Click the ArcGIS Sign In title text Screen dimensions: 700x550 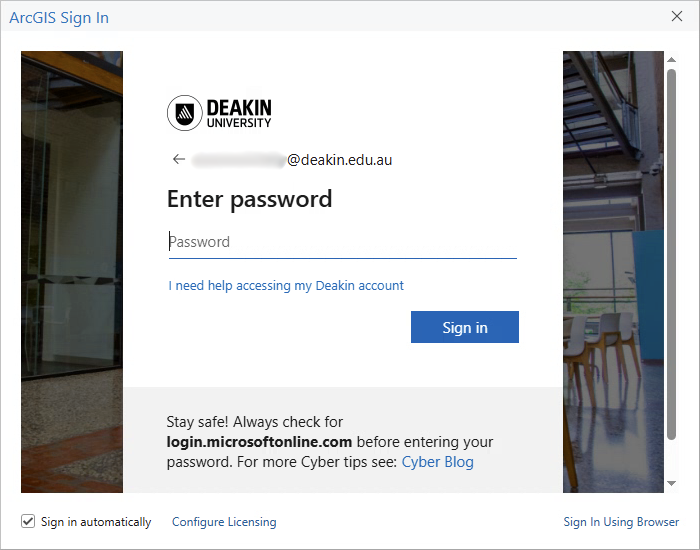(59, 18)
